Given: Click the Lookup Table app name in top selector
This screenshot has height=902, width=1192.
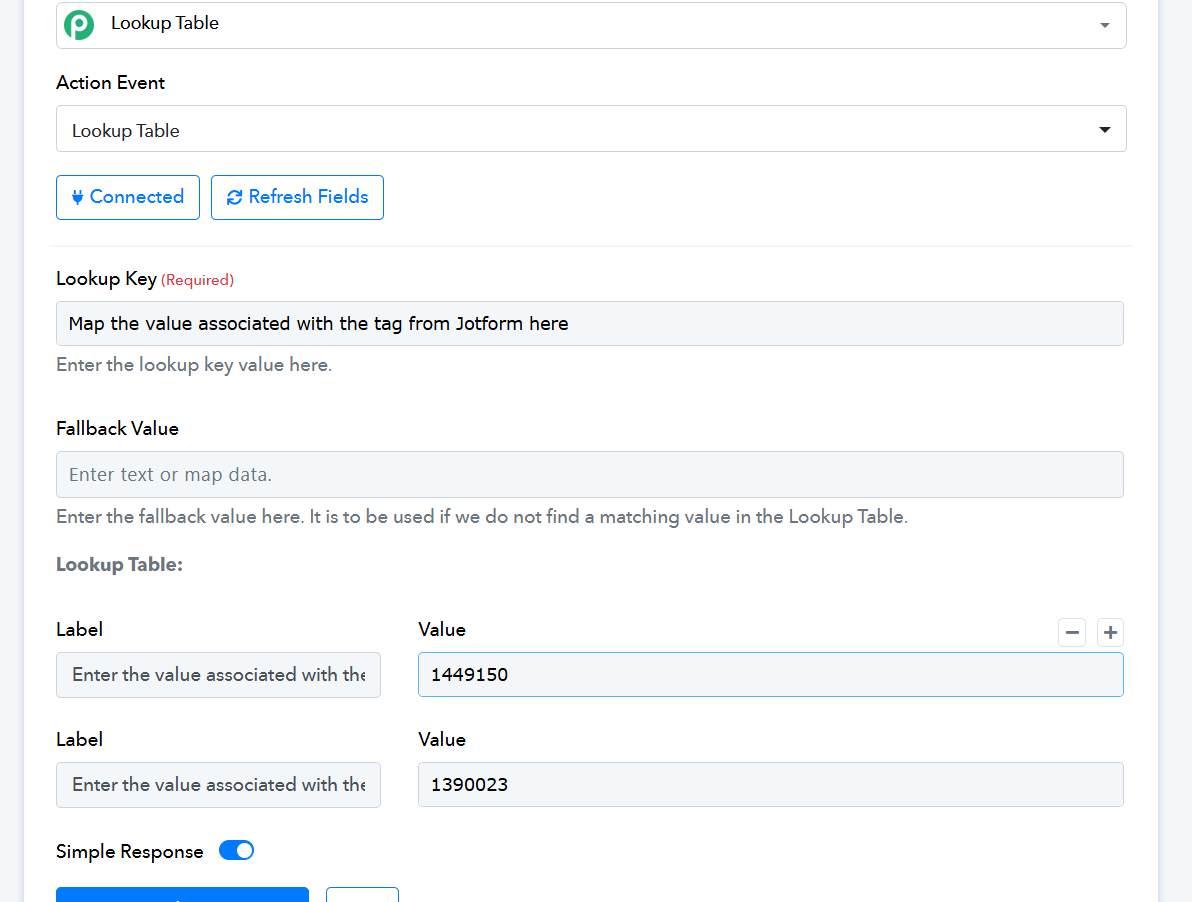Looking at the screenshot, I should [x=165, y=23].
